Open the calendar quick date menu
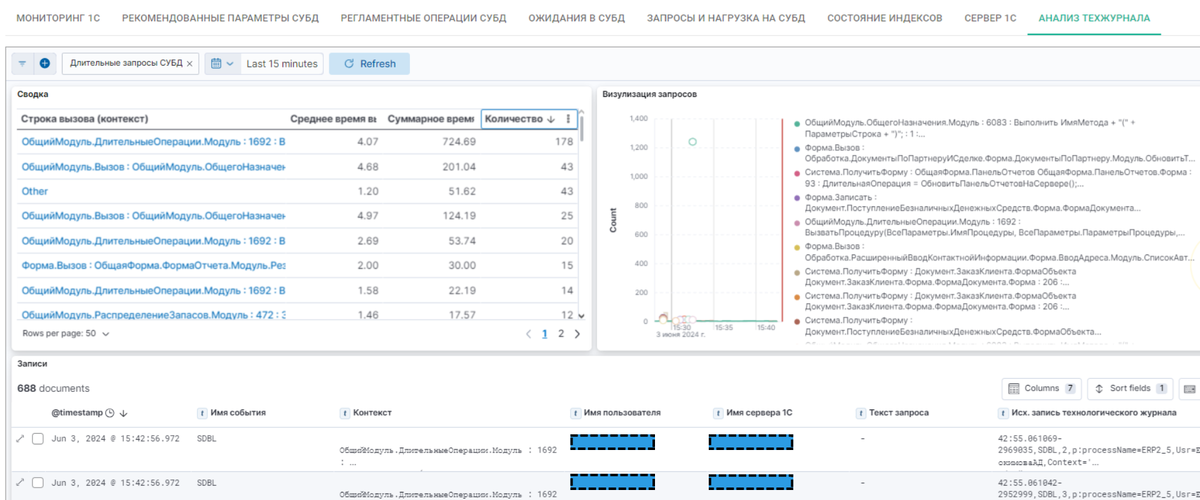This screenshot has height=500, width=1200. (x=221, y=63)
